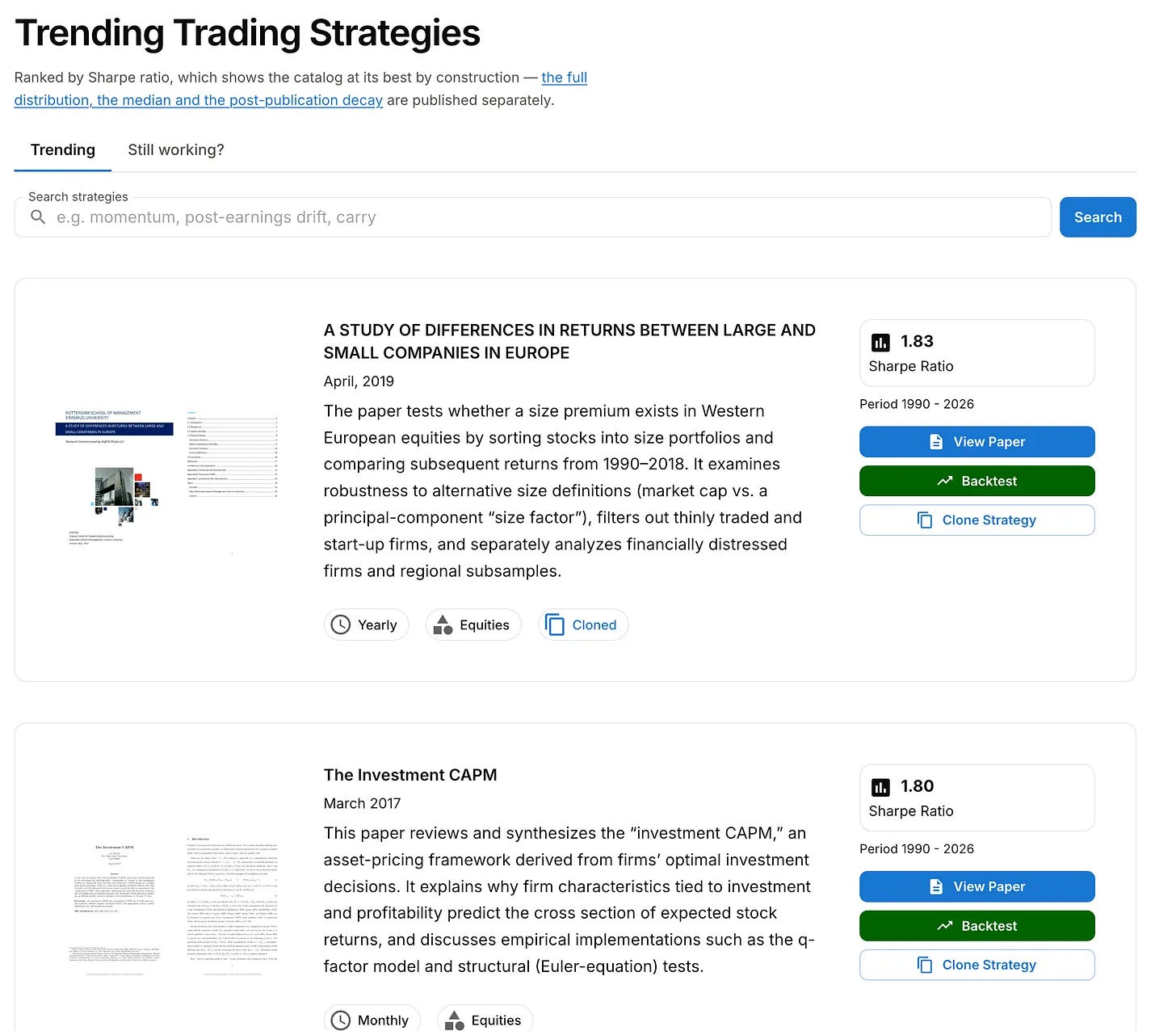The image size is (1176, 1031).
Task: Click the shapes icon in first Equities tag
Action: (x=443, y=625)
